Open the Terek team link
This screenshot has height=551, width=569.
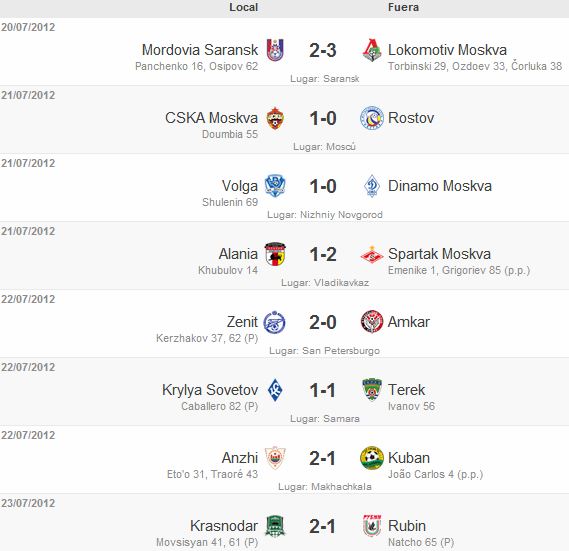[406, 390]
